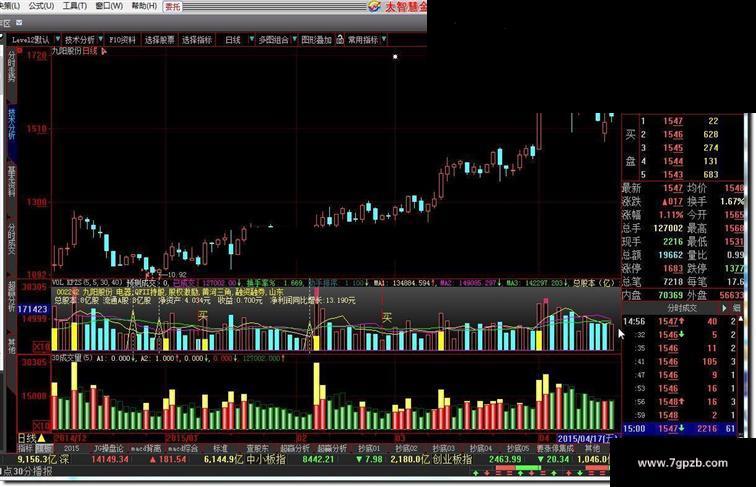Open the 窗口(W) menu
Screen dimensions: 756x487
click(x=108, y=6)
